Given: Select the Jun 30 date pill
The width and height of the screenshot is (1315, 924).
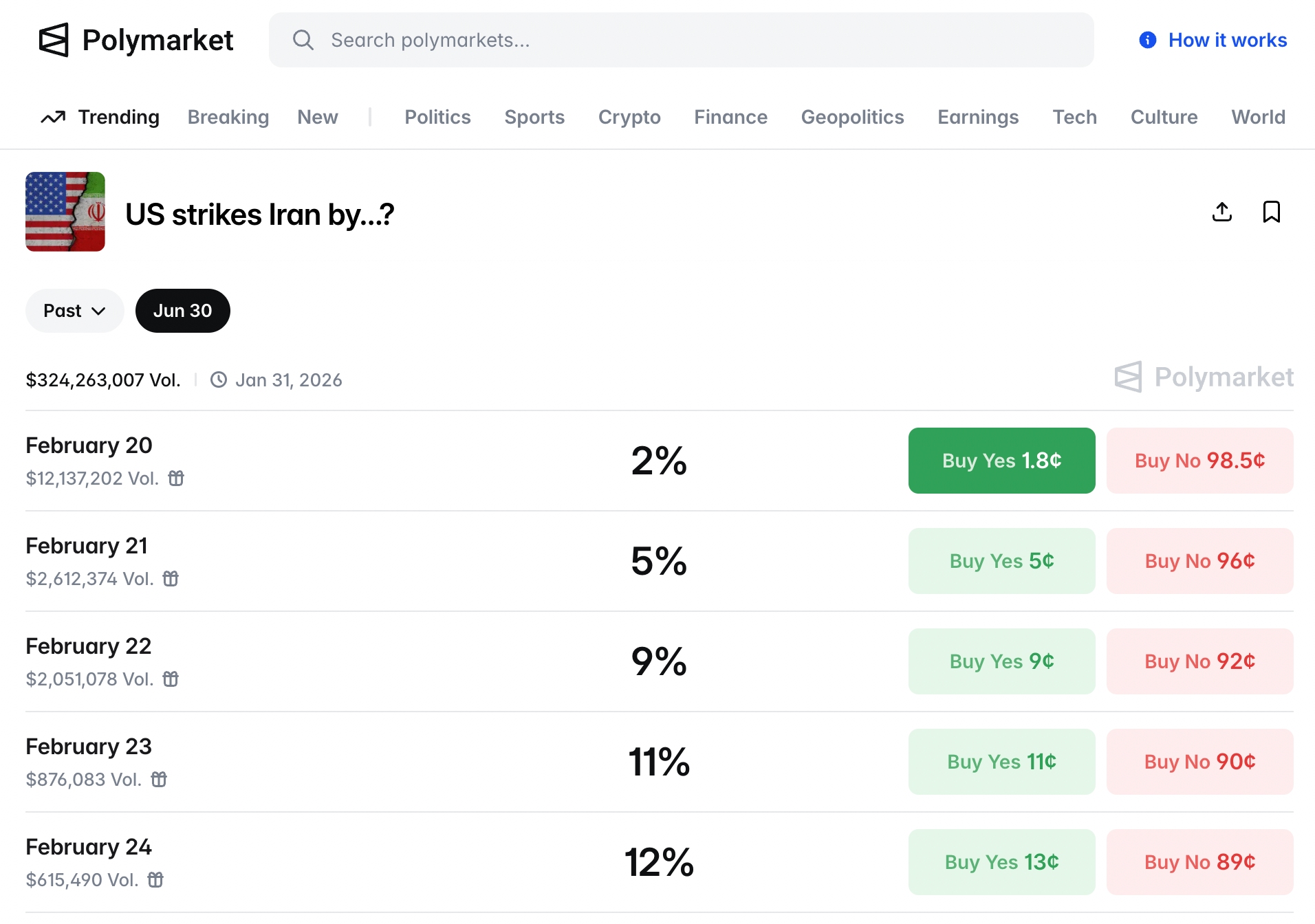Looking at the screenshot, I should (182, 311).
